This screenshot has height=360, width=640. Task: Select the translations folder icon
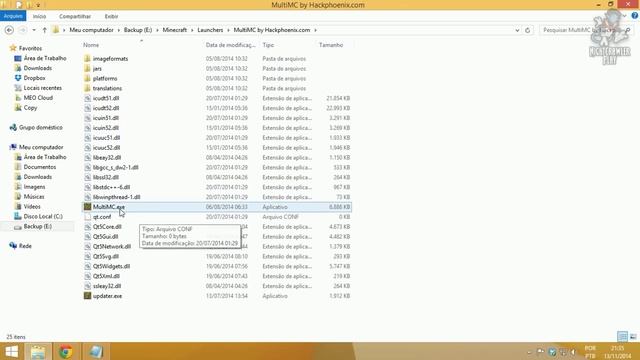(x=87, y=88)
